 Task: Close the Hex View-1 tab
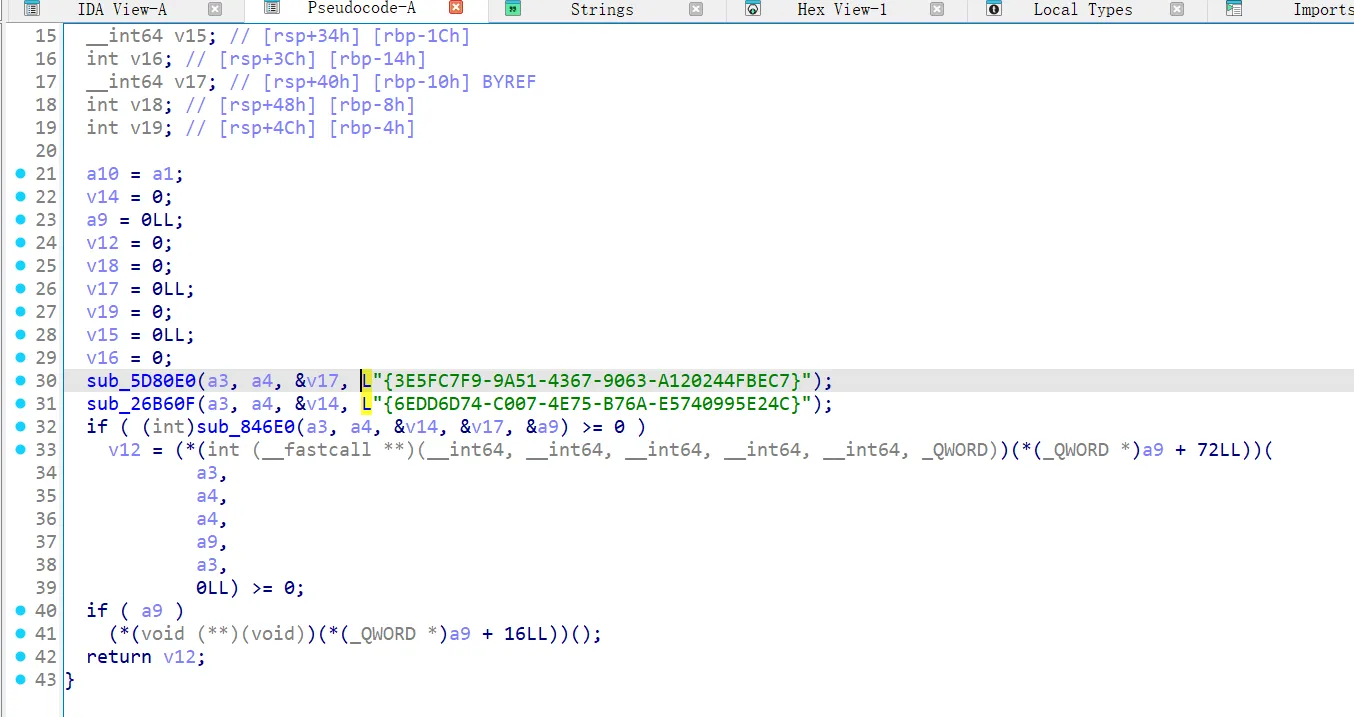point(937,9)
